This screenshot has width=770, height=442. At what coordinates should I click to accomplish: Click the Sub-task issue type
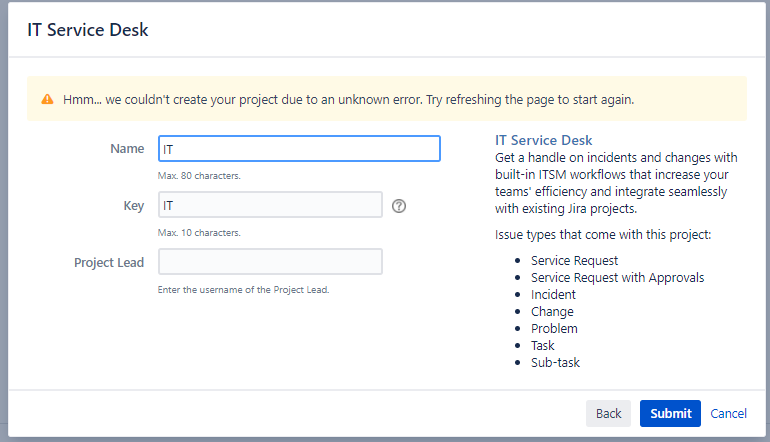click(x=555, y=363)
